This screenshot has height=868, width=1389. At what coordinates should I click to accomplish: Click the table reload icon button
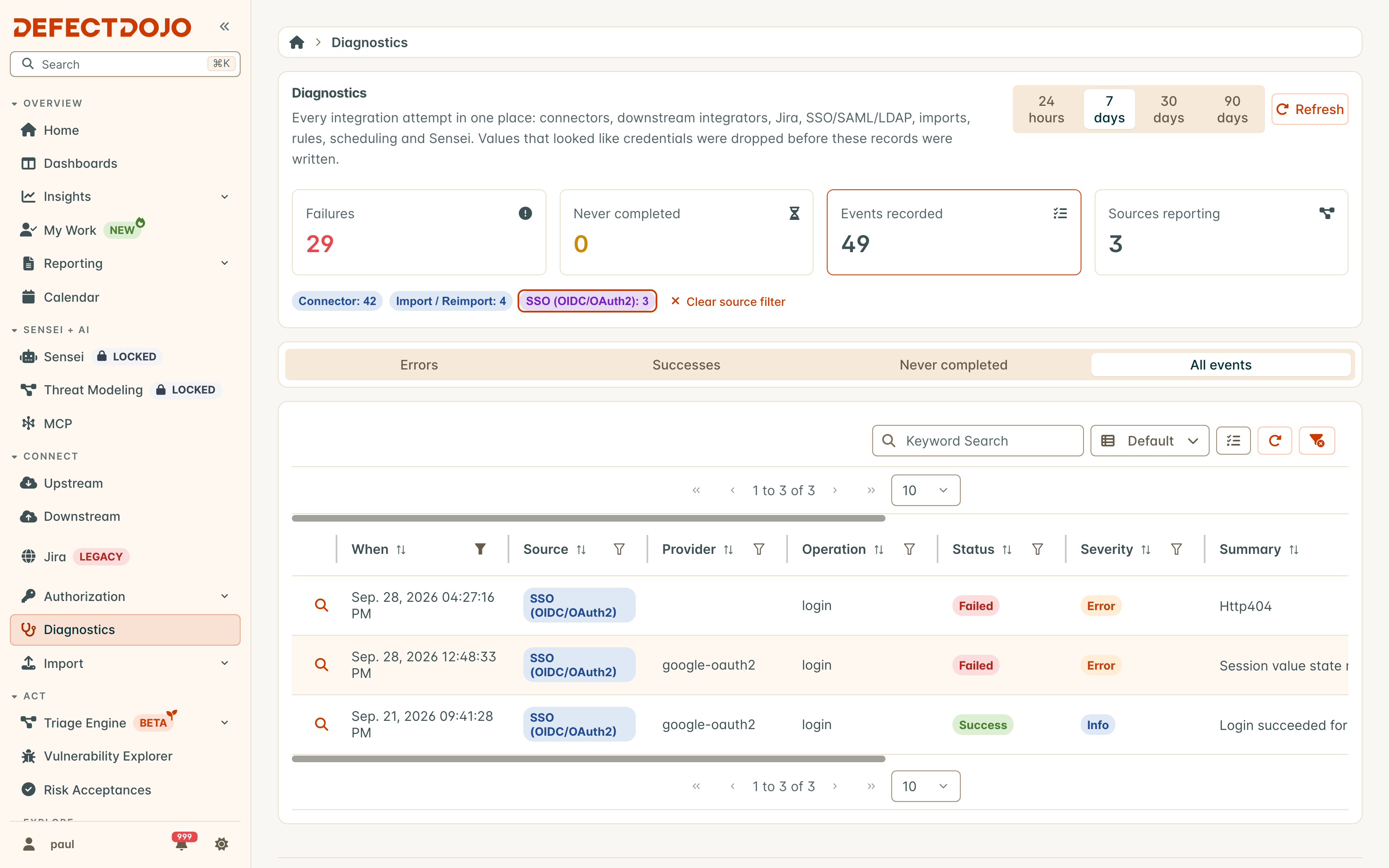coord(1275,441)
